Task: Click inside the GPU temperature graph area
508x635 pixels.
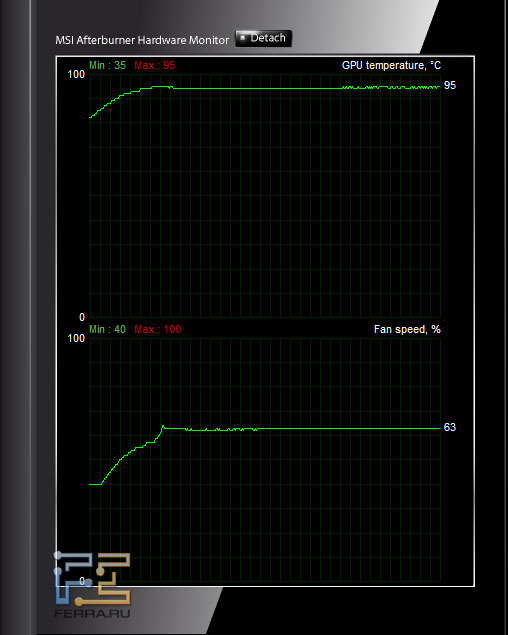Action: pos(265,196)
